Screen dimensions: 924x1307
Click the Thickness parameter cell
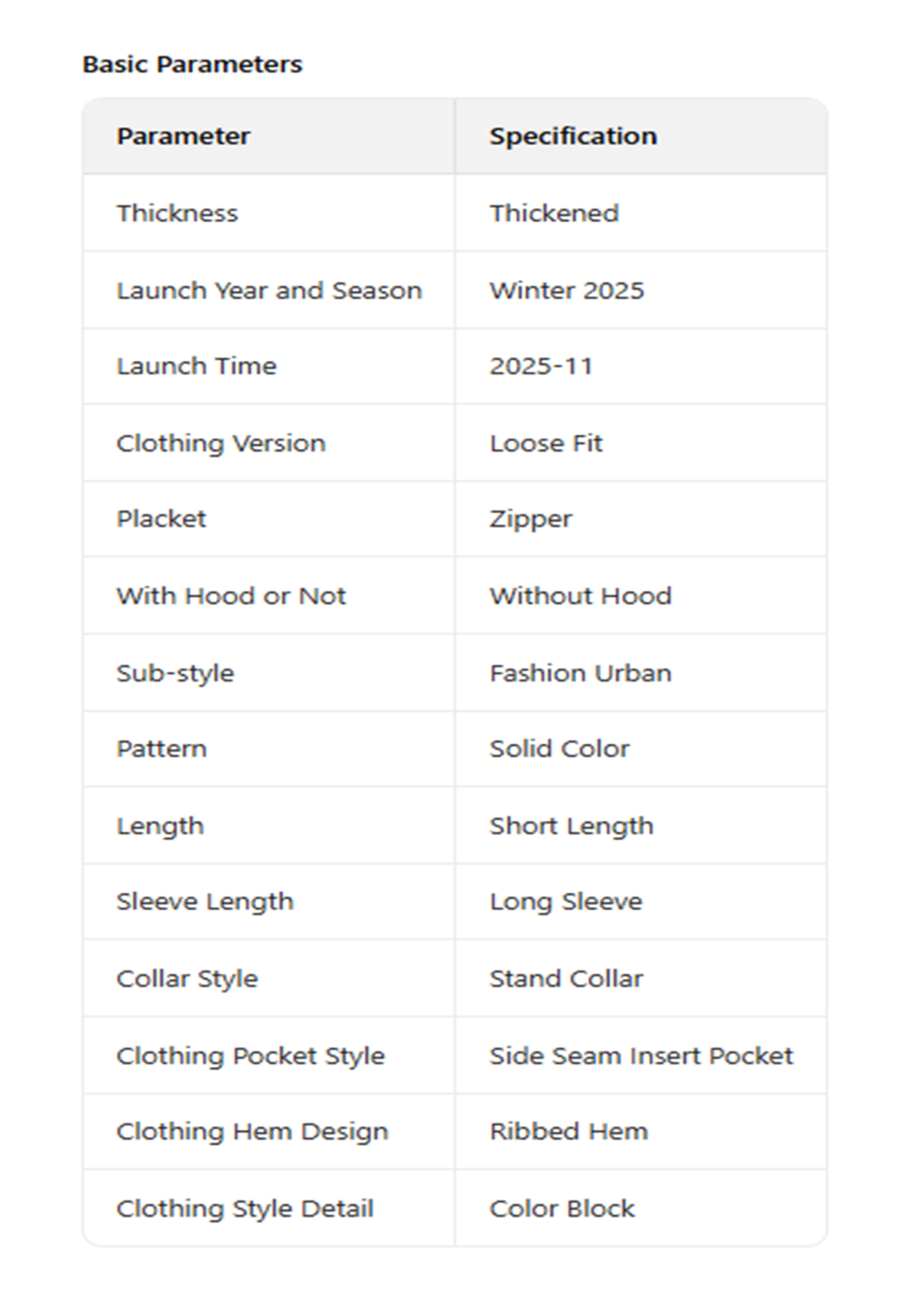pos(177,213)
